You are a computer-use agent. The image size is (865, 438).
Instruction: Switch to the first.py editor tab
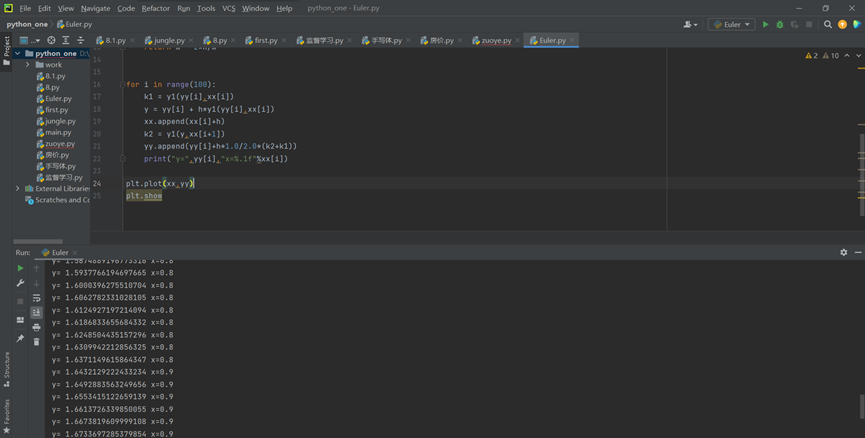(266, 40)
